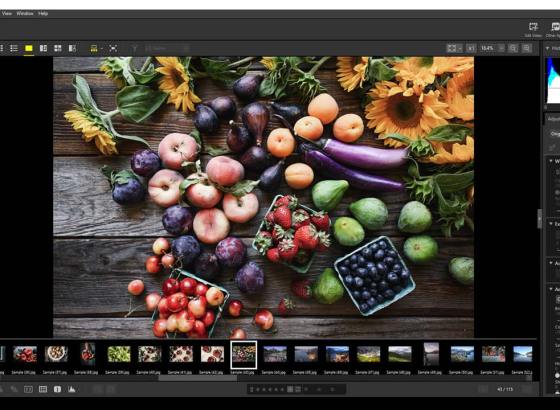Select the bowl of nuts thumbnail
This screenshot has height=410, width=560.
point(56,354)
